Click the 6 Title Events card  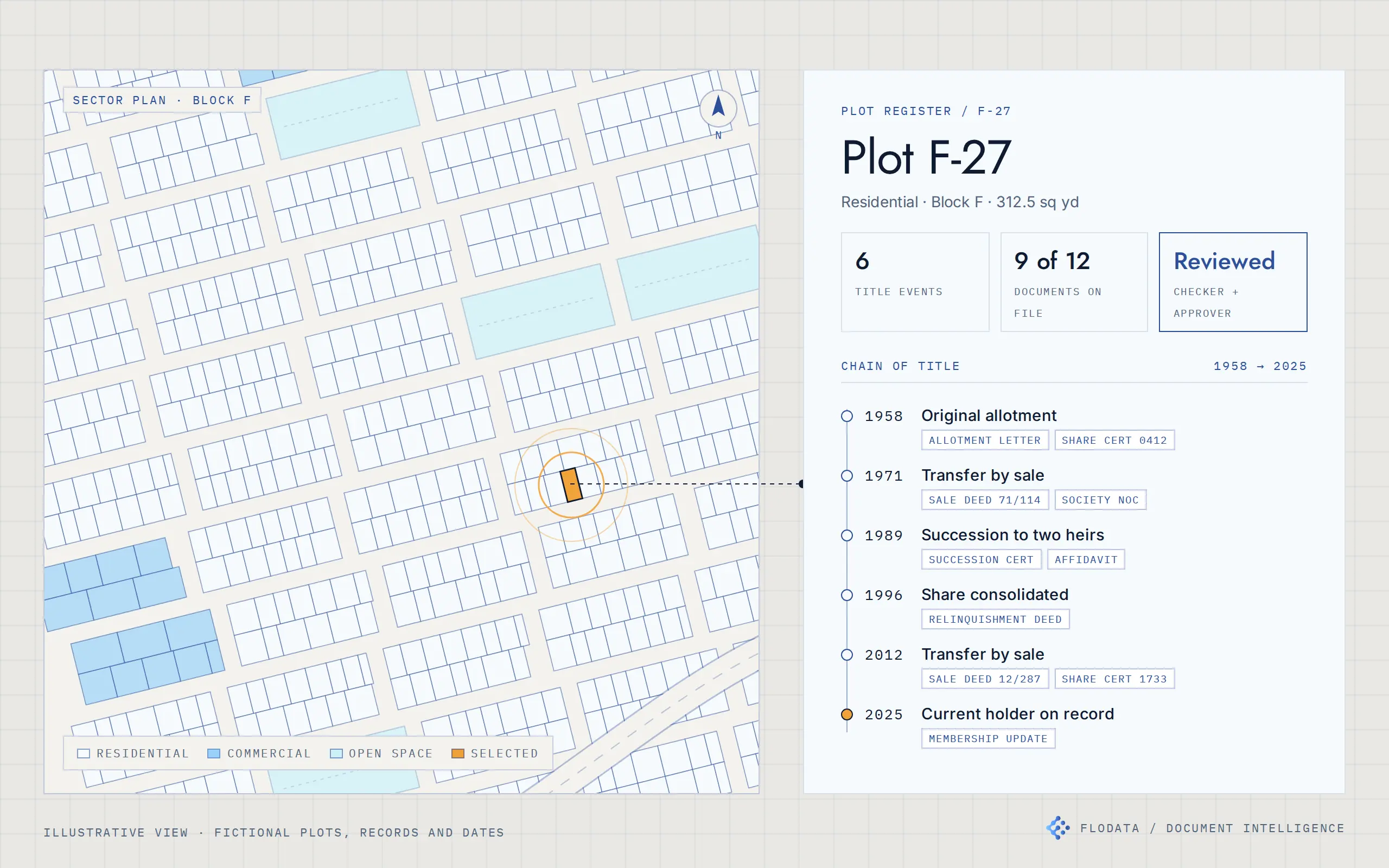(x=915, y=282)
